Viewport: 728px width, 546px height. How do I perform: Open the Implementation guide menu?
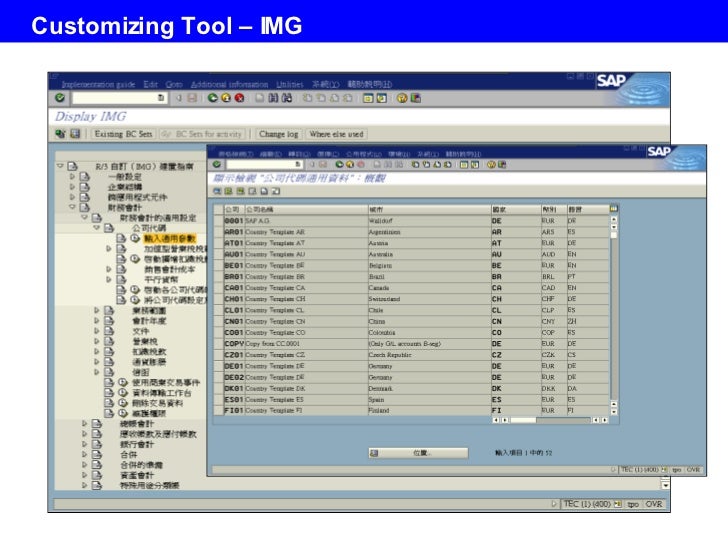[98, 84]
